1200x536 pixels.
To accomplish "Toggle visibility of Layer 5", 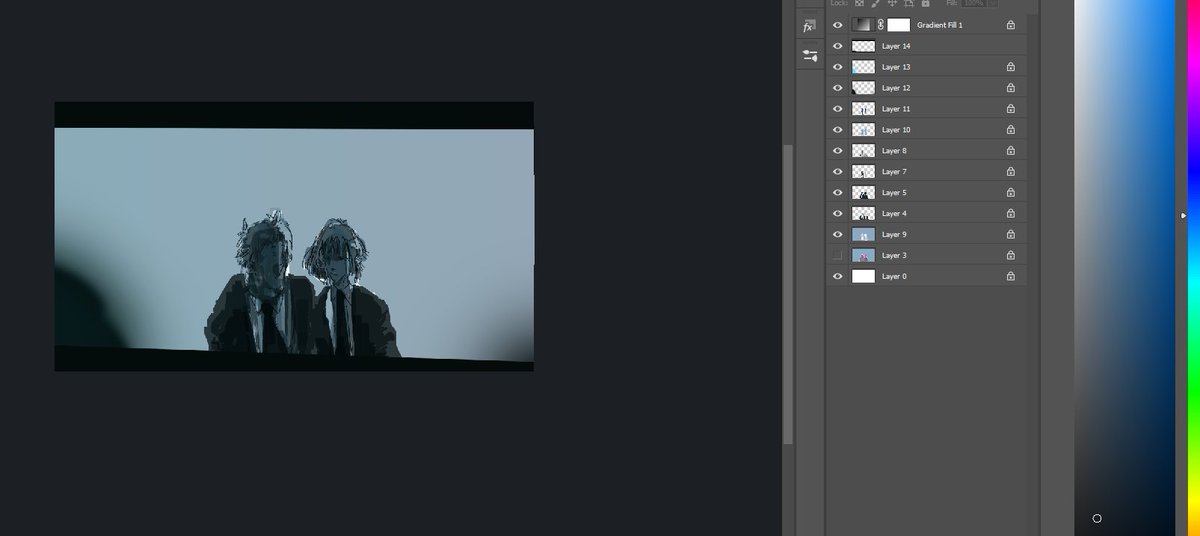I will (x=838, y=193).
